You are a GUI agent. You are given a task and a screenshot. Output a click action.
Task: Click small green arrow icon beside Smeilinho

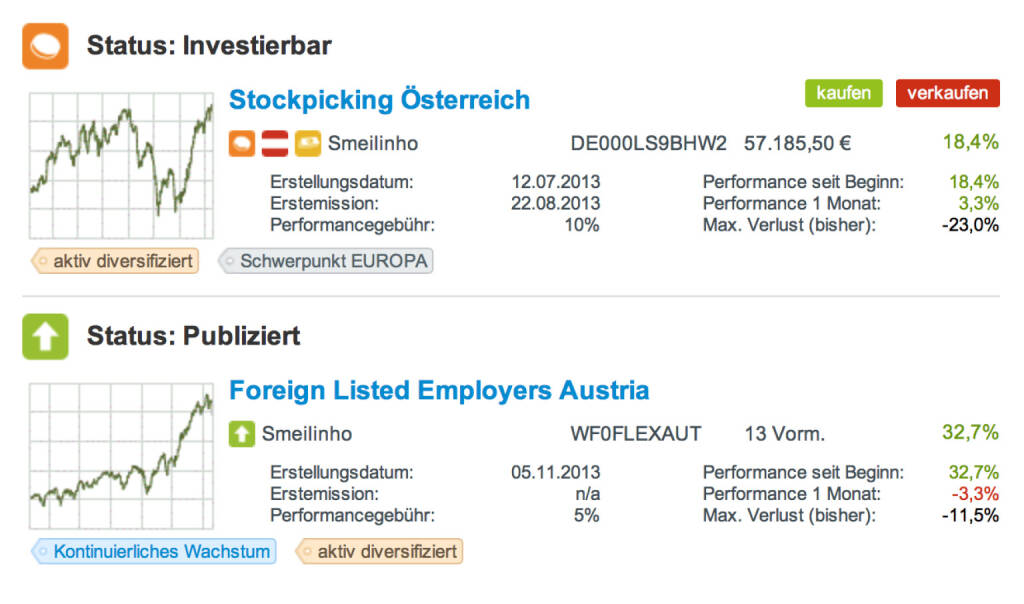click(x=242, y=434)
